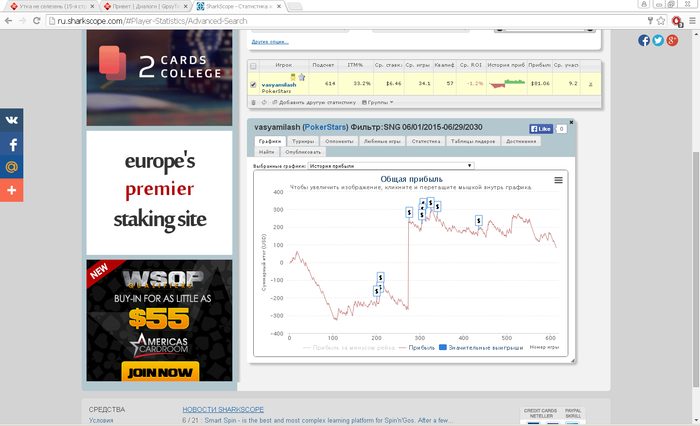Viewport: 700px width, 426px height.
Task: Uncheck the vasyamilash row checkbox
Action: 254,84
